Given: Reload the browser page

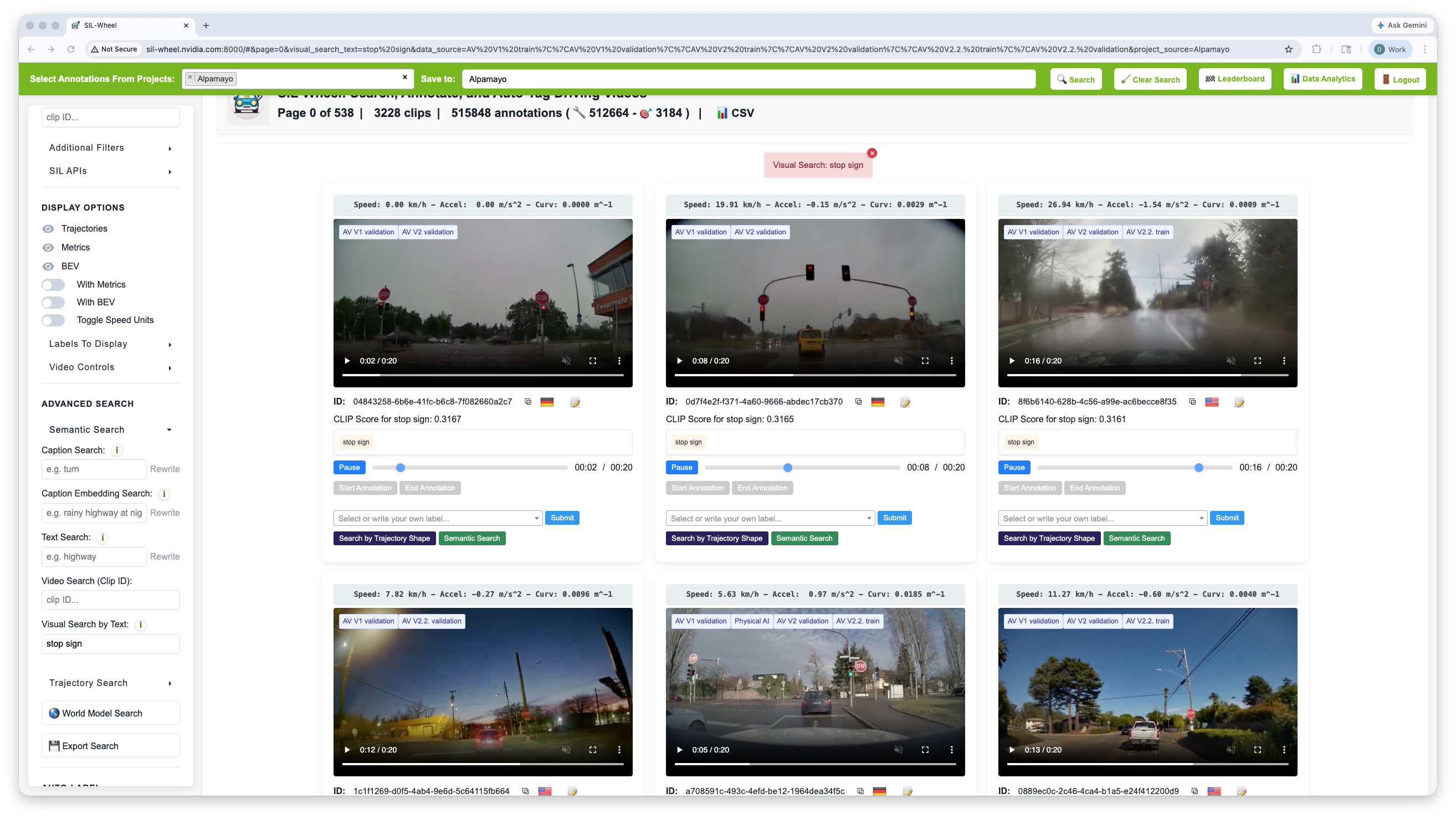Looking at the screenshot, I should tap(71, 49).
